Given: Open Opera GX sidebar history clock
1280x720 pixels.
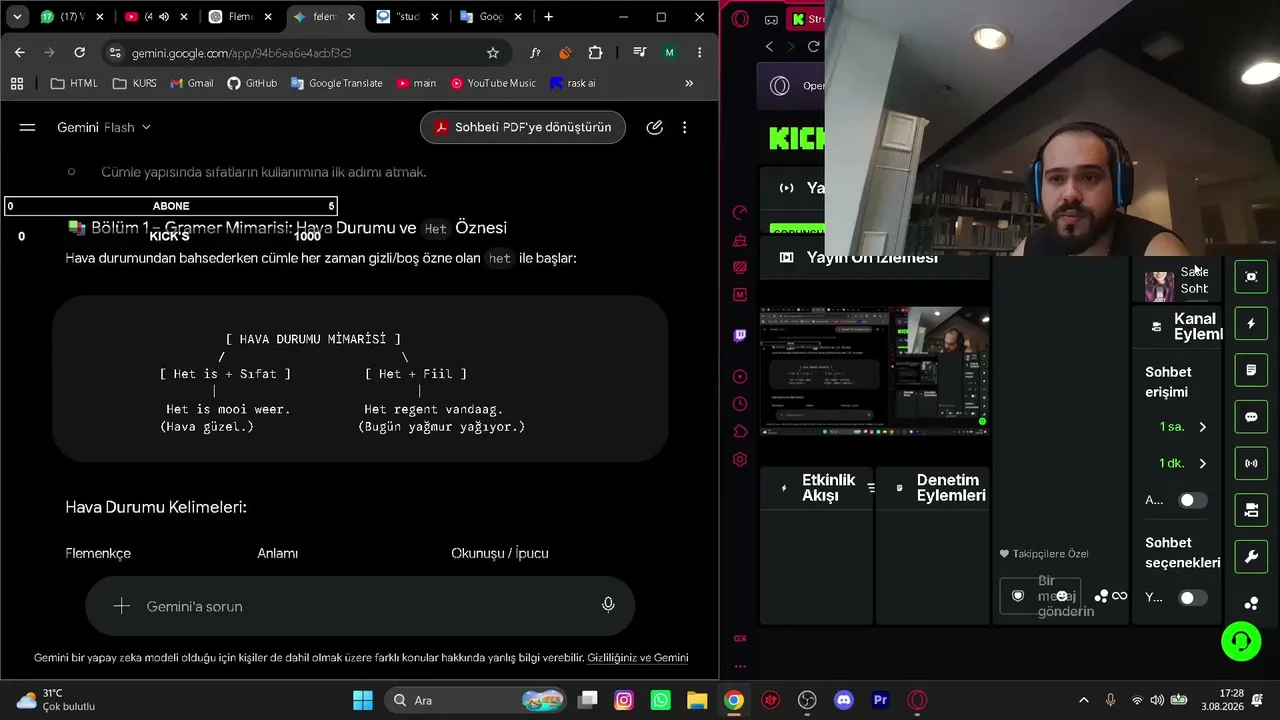Looking at the screenshot, I should tap(740, 404).
